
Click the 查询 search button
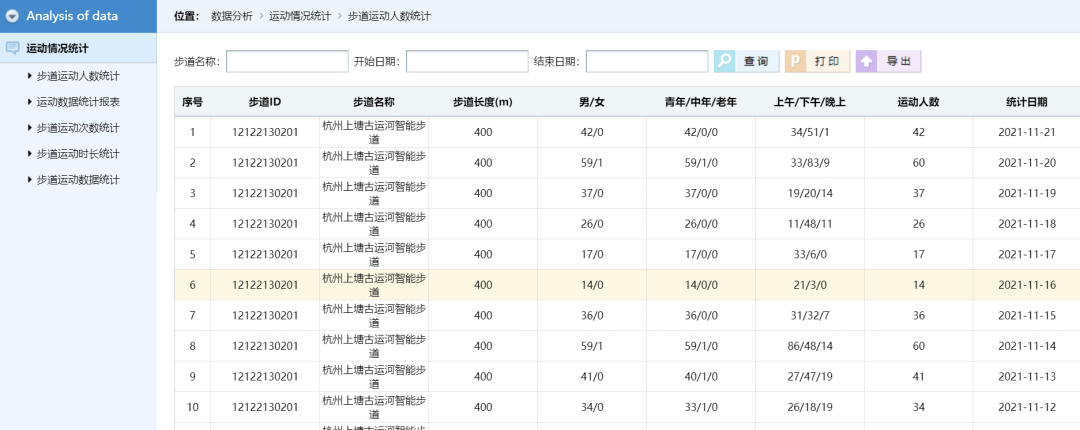coord(747,61)
